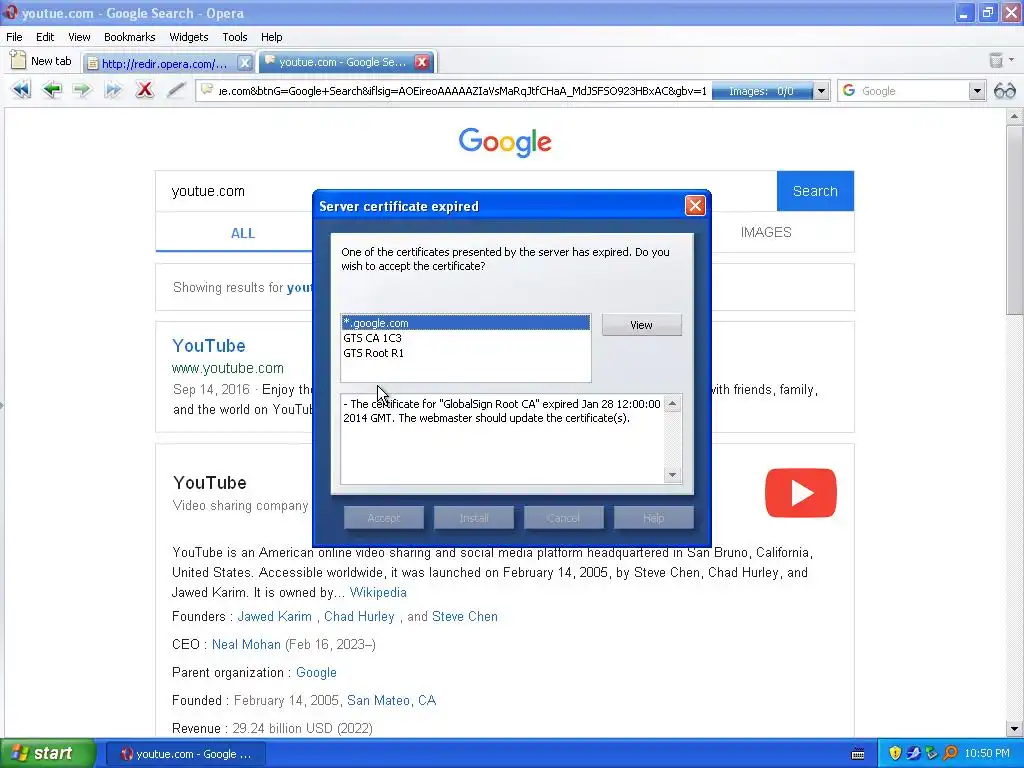The height and width of the screenshot is (768, 1024).
Task: Install the certificate
Action: [473, 518]
